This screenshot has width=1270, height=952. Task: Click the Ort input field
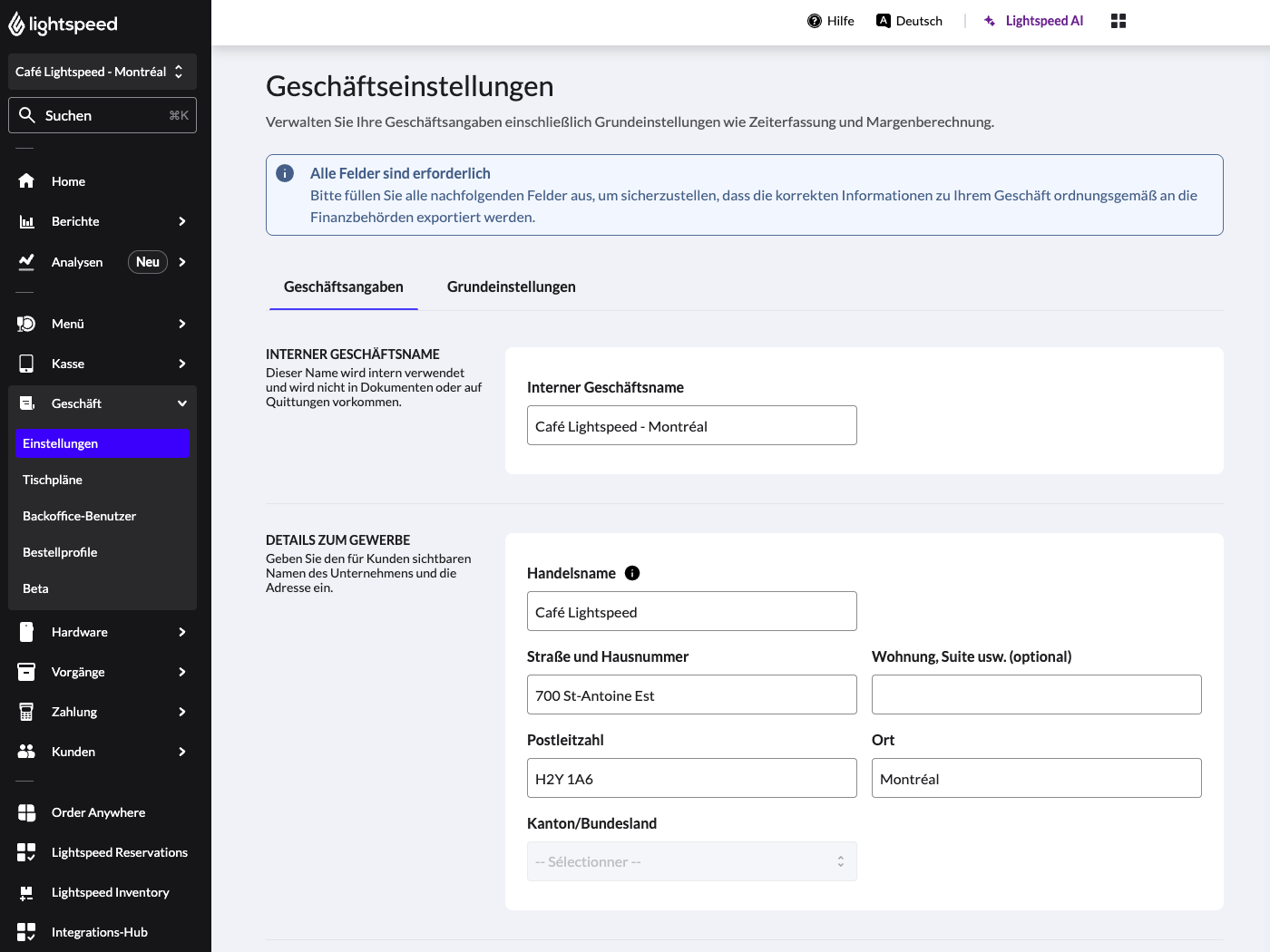coord(1037,778)
